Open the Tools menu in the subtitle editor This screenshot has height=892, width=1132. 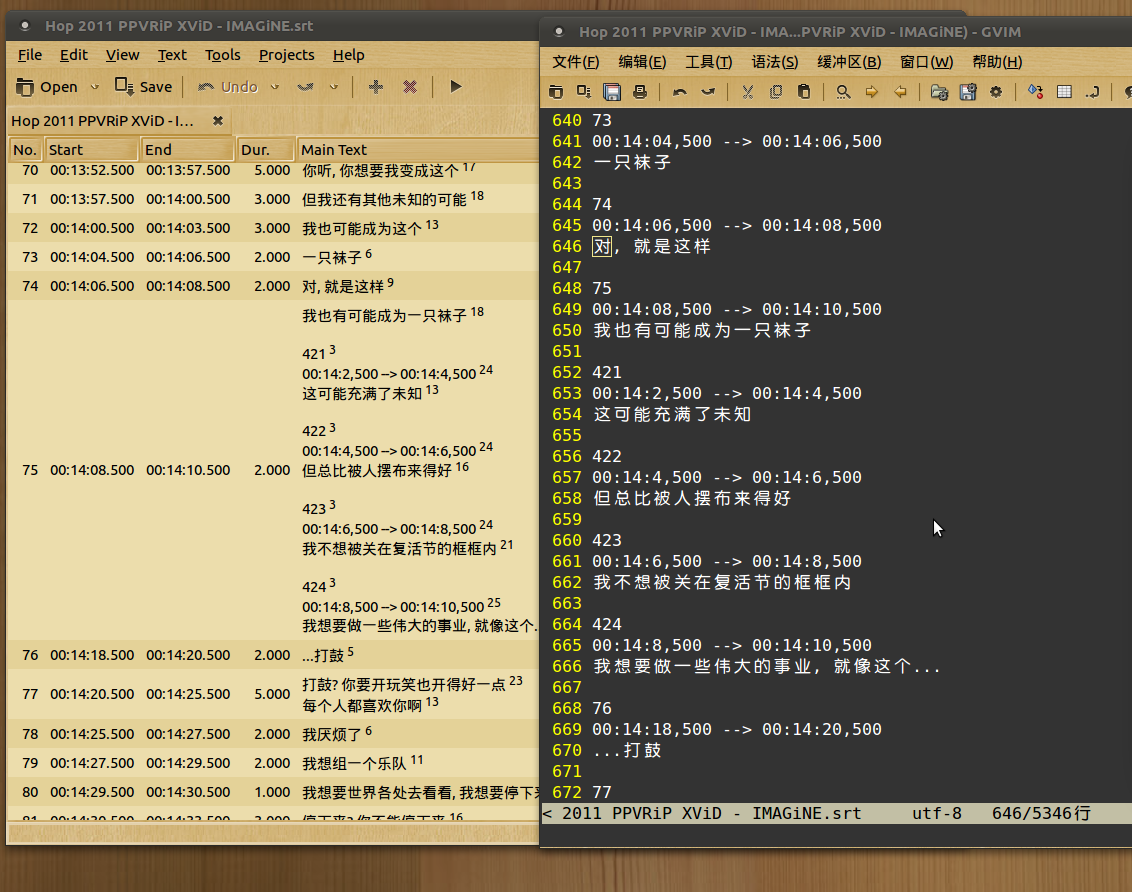pyautogui.click(x=222, y=55)
